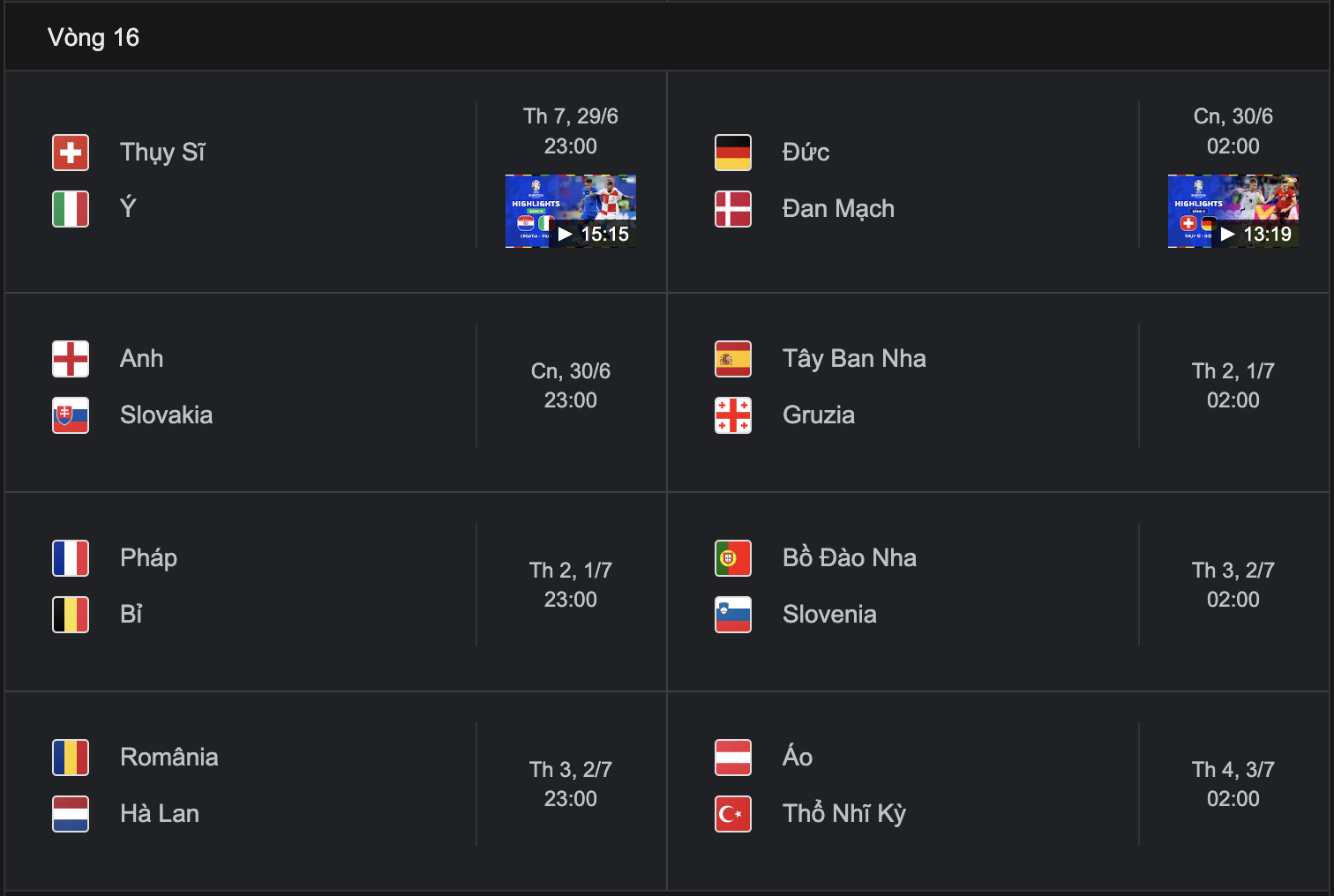Click the England flag icon

[71, 359]
